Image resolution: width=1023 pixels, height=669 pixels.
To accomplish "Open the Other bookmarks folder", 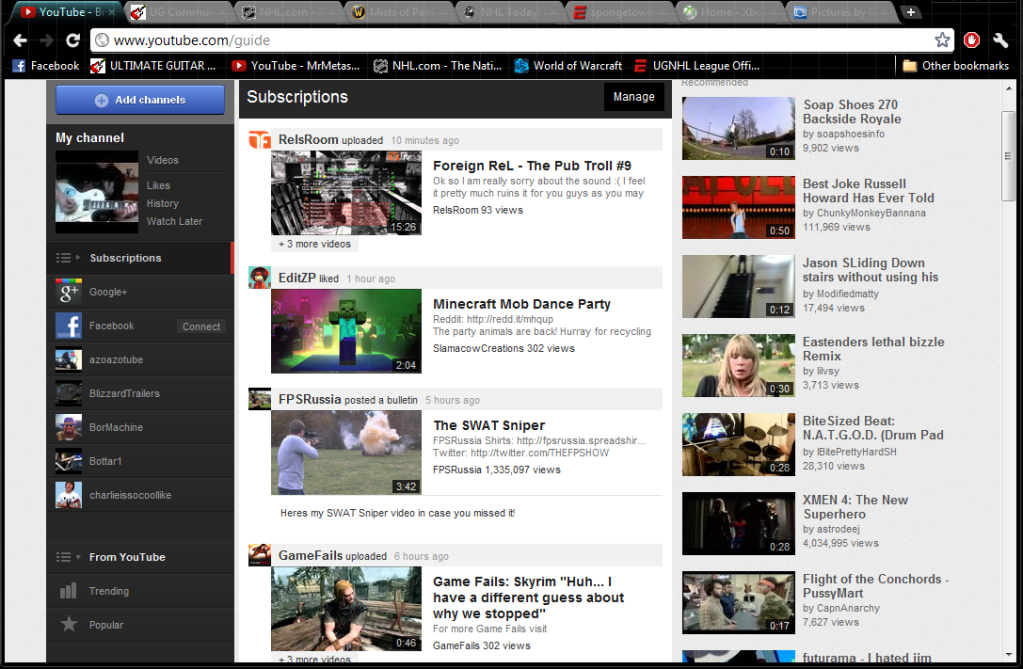I will point(956,66).
